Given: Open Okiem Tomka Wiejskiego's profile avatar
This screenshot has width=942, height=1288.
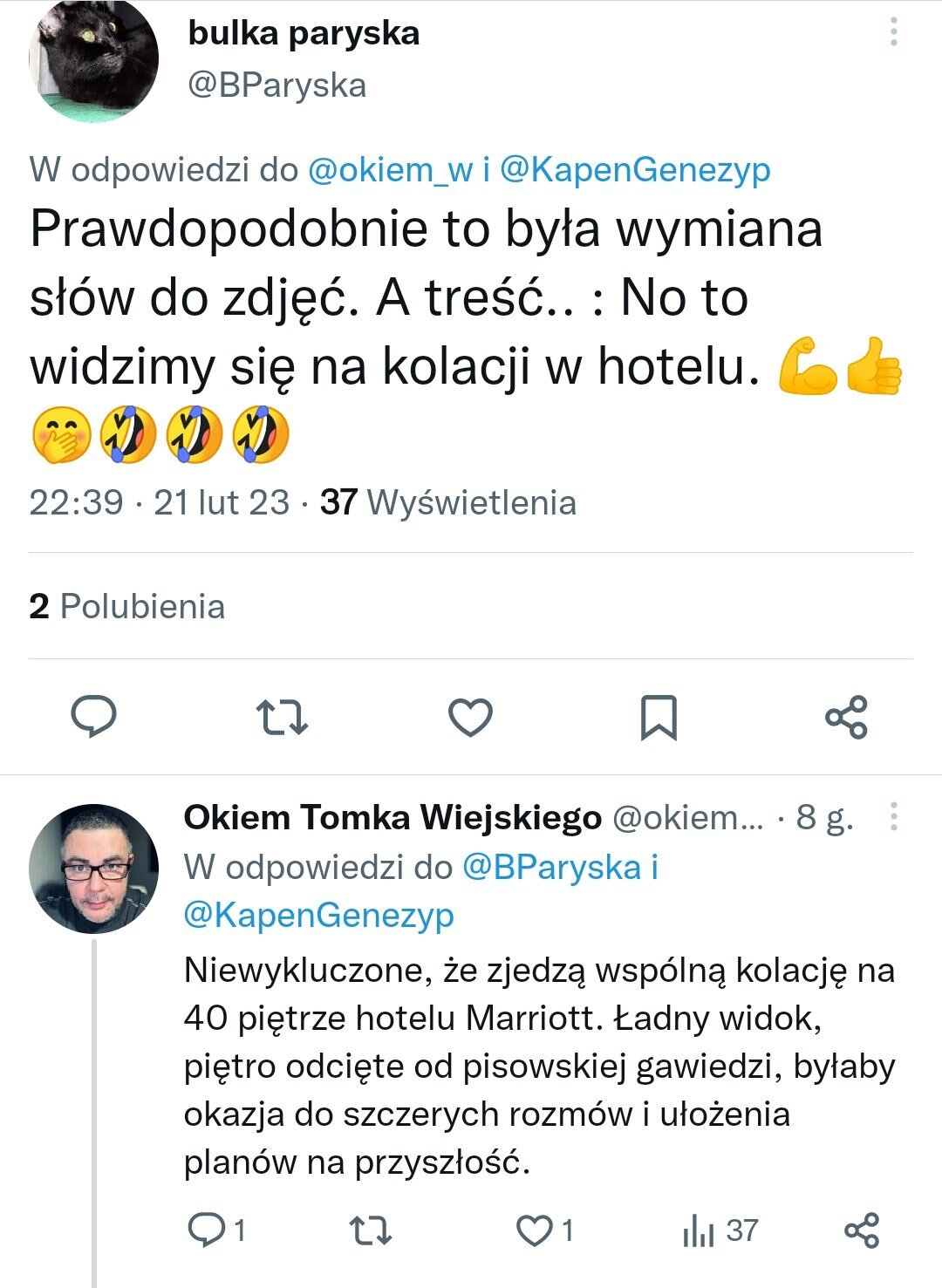Looking at the screenshot, I should (x=93, y=869).
